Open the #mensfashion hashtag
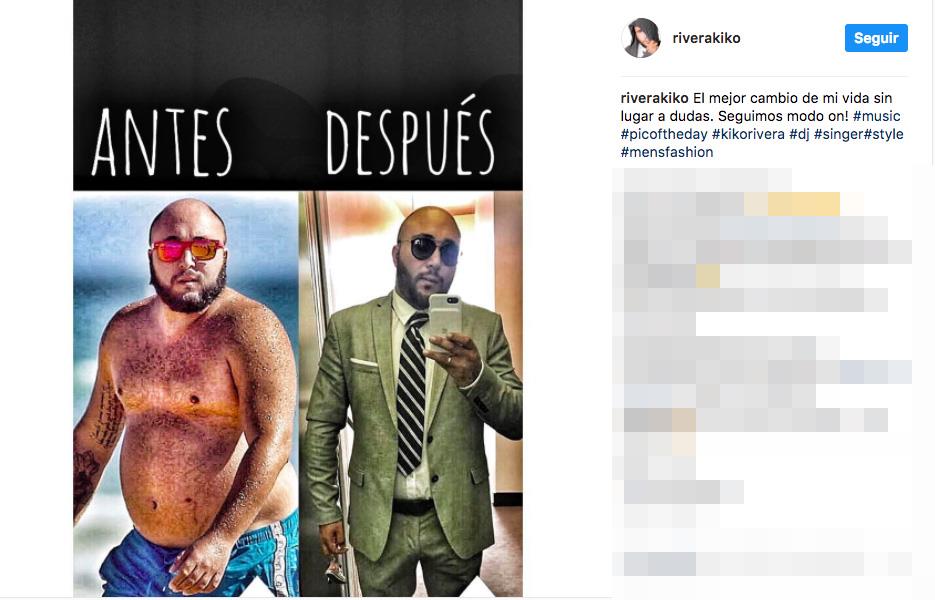 tap(667, 152)
